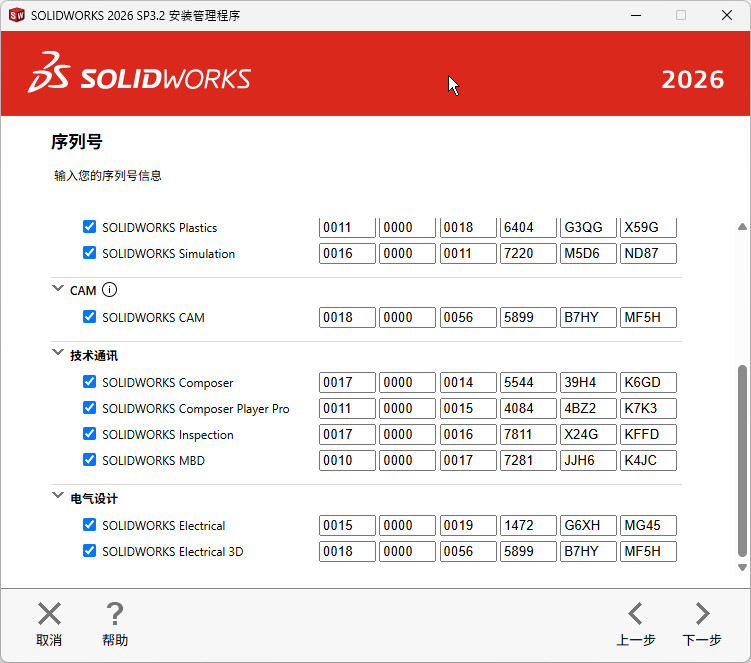
Task: Click the 电气设计 section heading
Action: [x=94, y=498]
